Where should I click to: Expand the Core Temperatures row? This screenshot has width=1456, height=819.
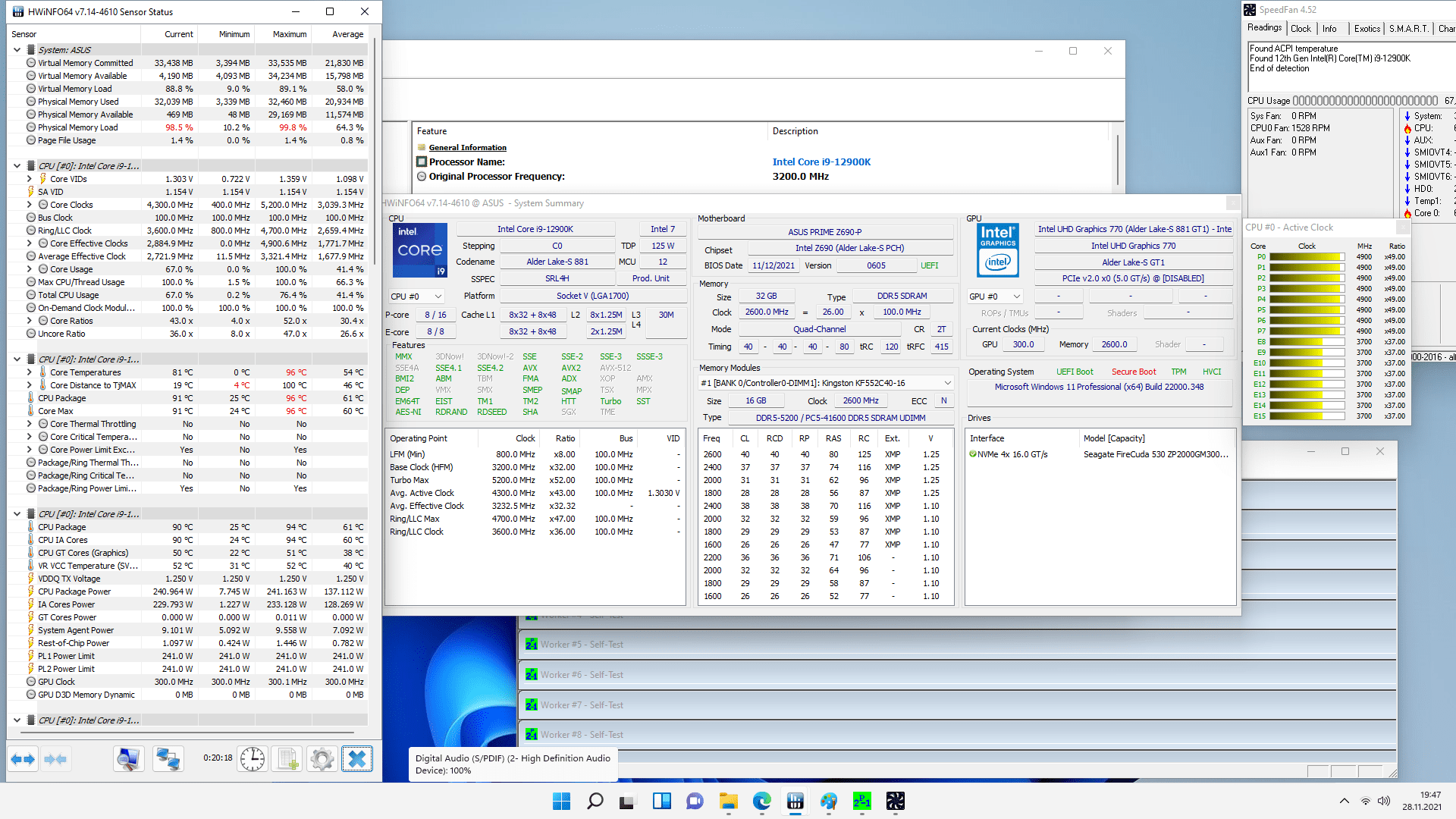(x=30, y=372)
